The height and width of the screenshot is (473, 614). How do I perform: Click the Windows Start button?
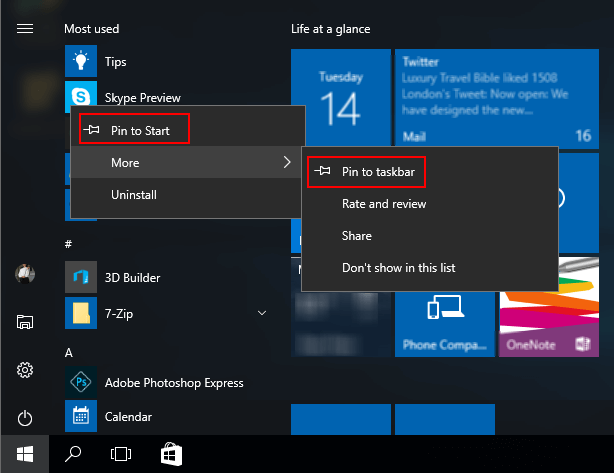coord(25,454)
